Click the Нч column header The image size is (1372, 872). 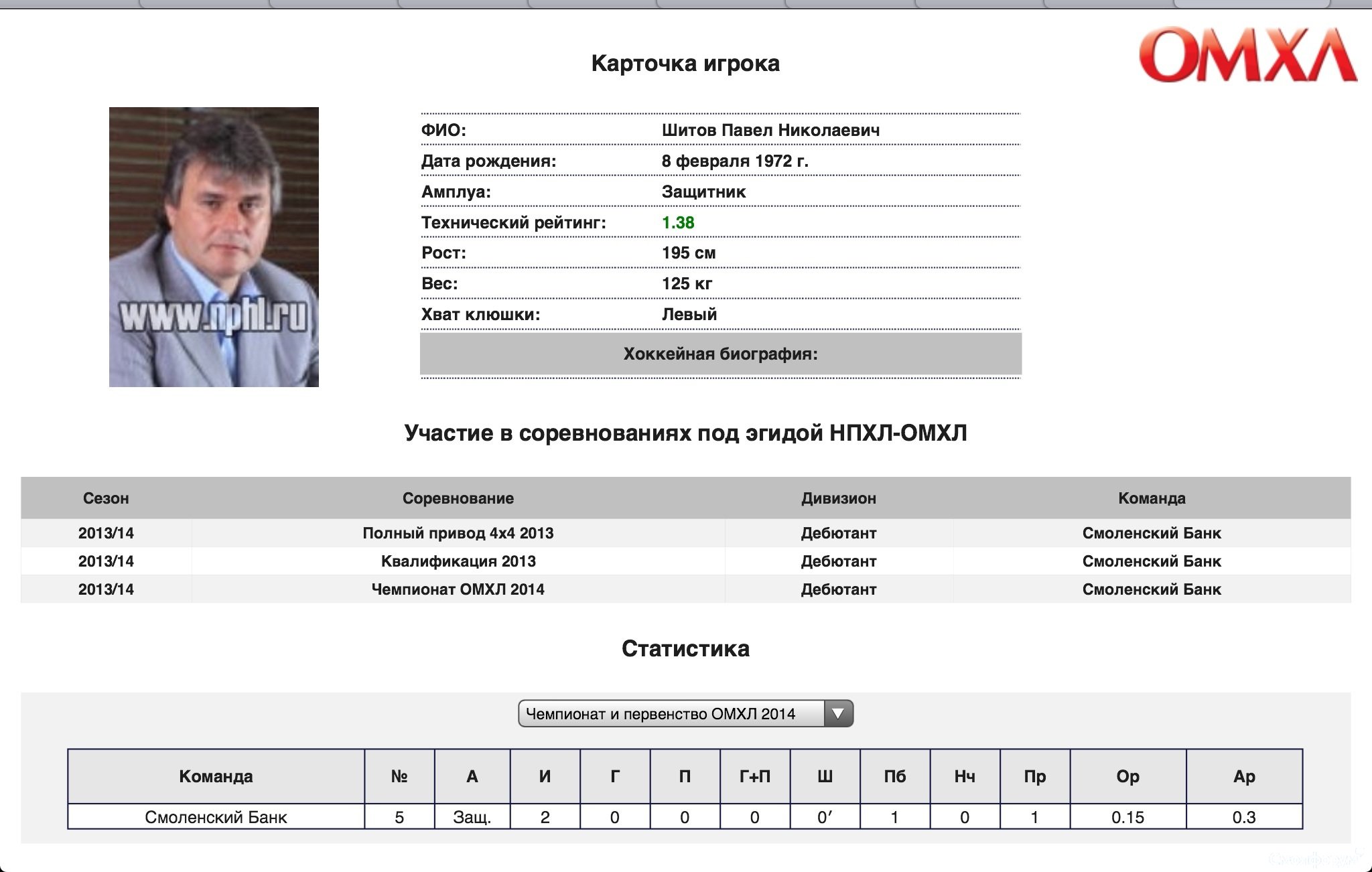(x=965, y=776)
